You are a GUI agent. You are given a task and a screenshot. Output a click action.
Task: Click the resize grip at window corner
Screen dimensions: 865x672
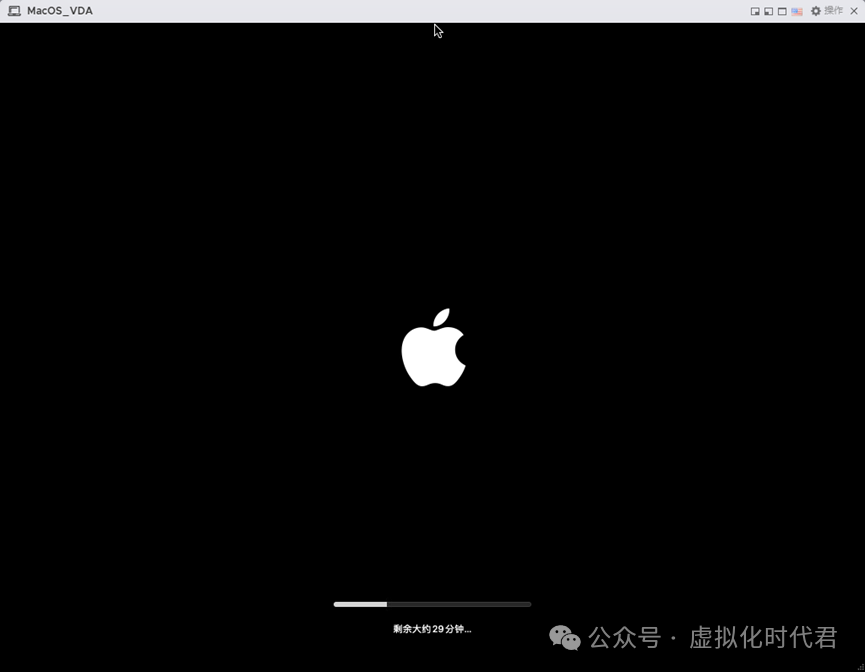click(861, 668)
